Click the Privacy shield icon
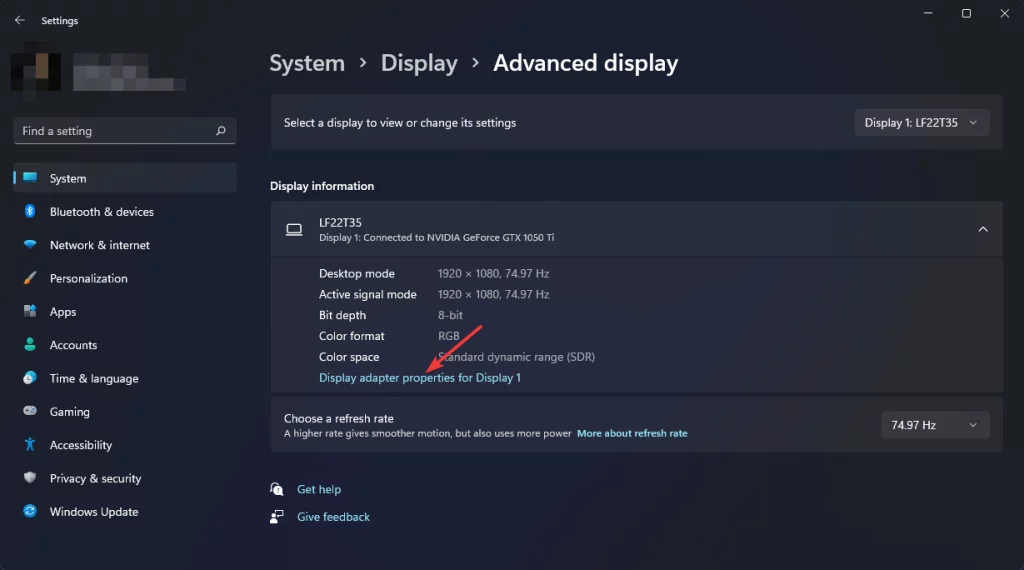1024x570 pixels. (30, 477)
